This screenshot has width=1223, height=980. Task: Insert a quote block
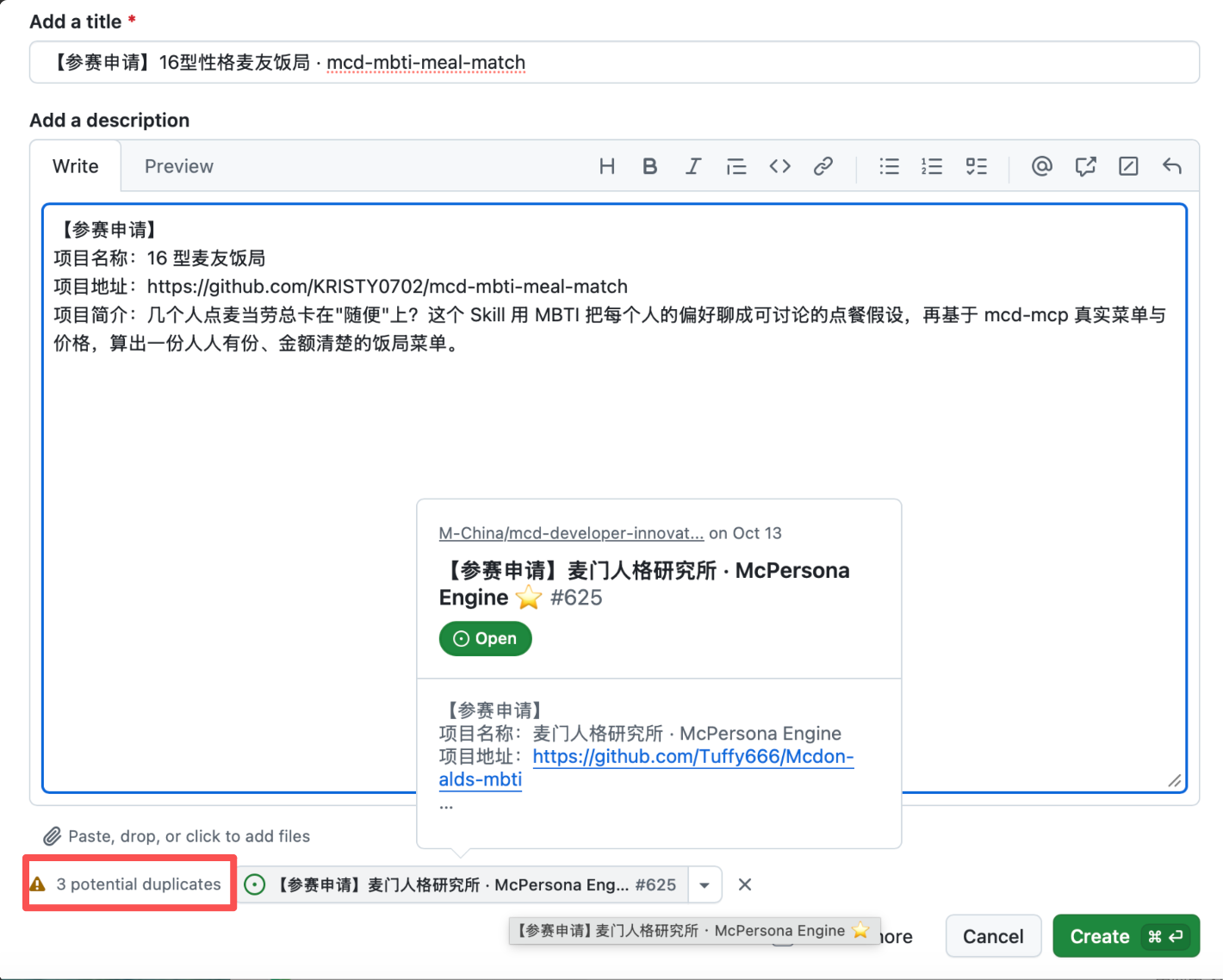pos(736,166)
